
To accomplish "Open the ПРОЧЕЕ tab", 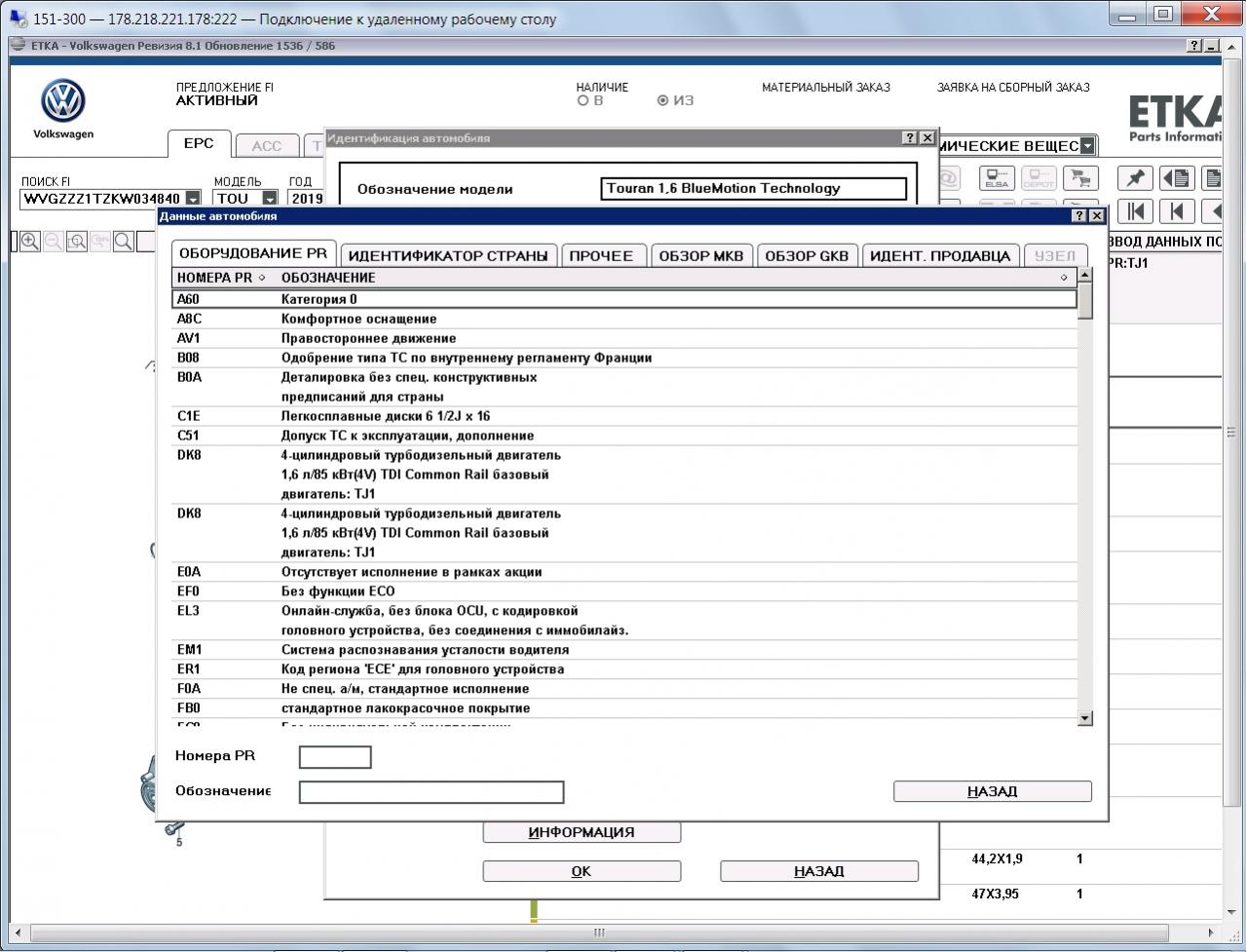I will click(601, 255).
